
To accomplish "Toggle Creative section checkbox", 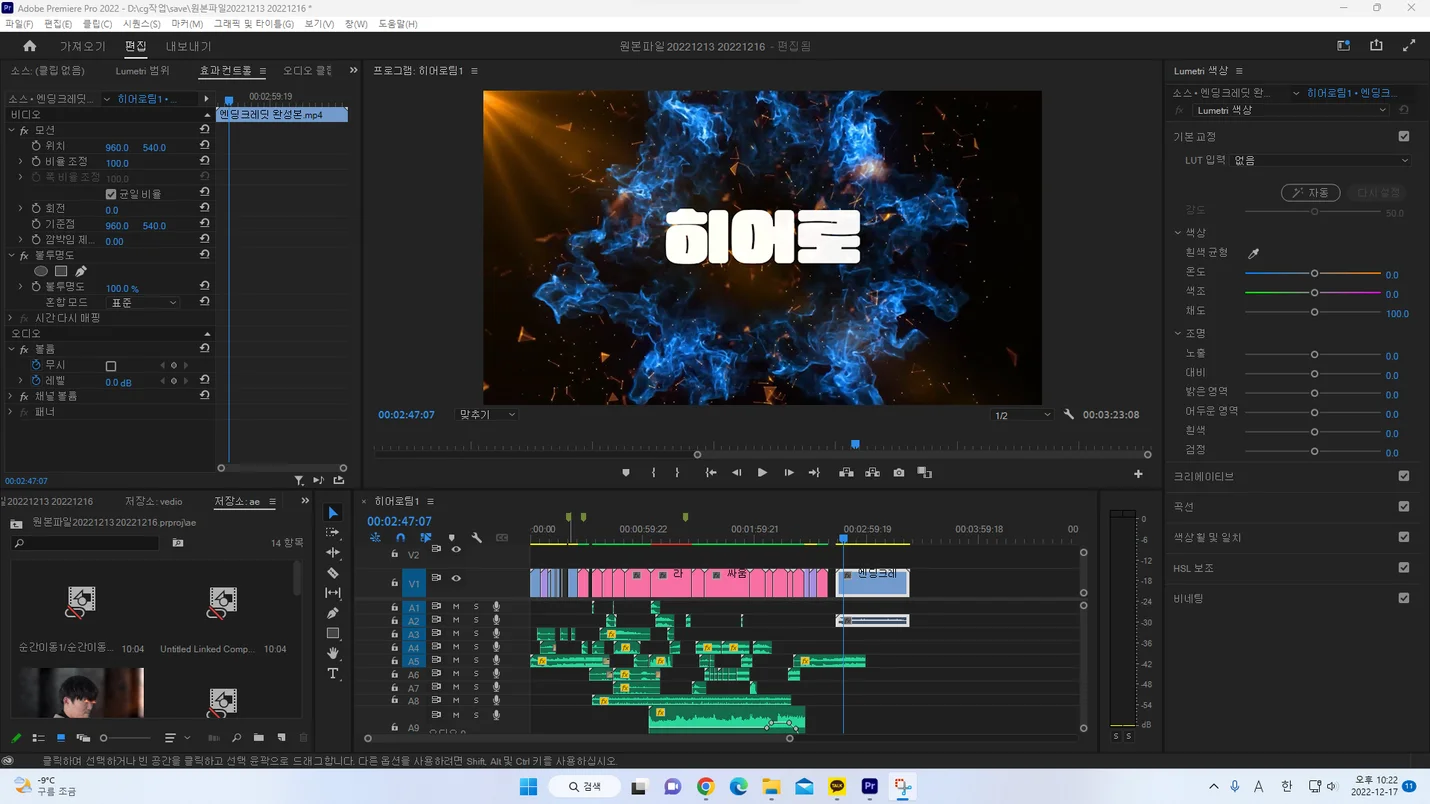I will coord(1404,477).
